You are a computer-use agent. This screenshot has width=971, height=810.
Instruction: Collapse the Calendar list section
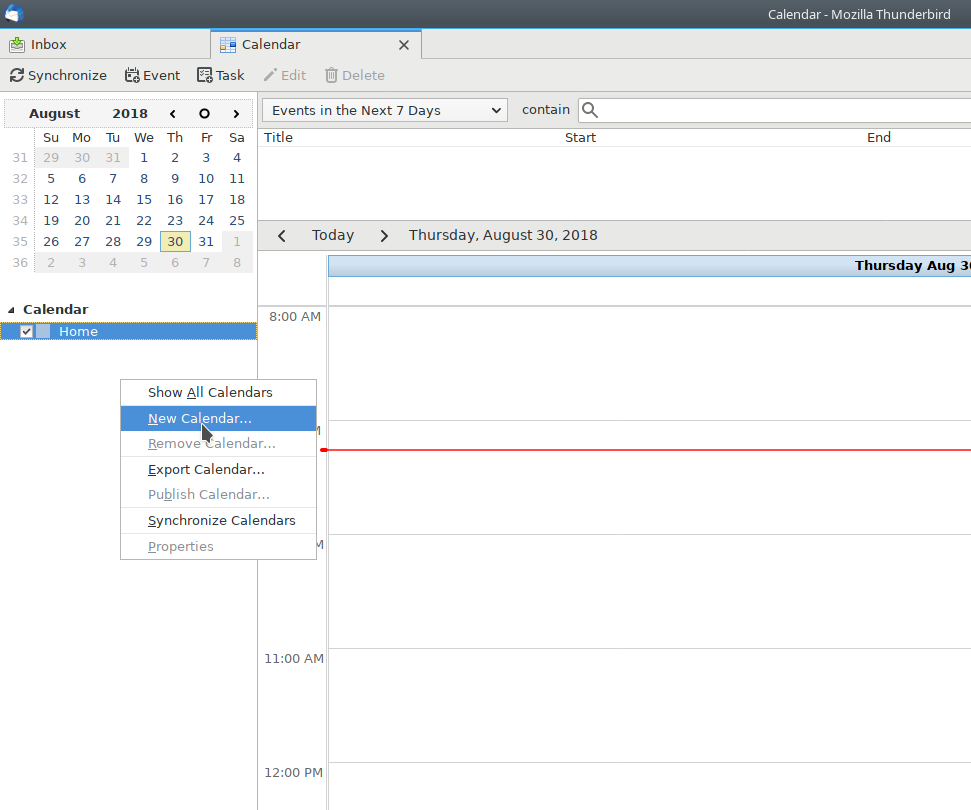point(11,310)
